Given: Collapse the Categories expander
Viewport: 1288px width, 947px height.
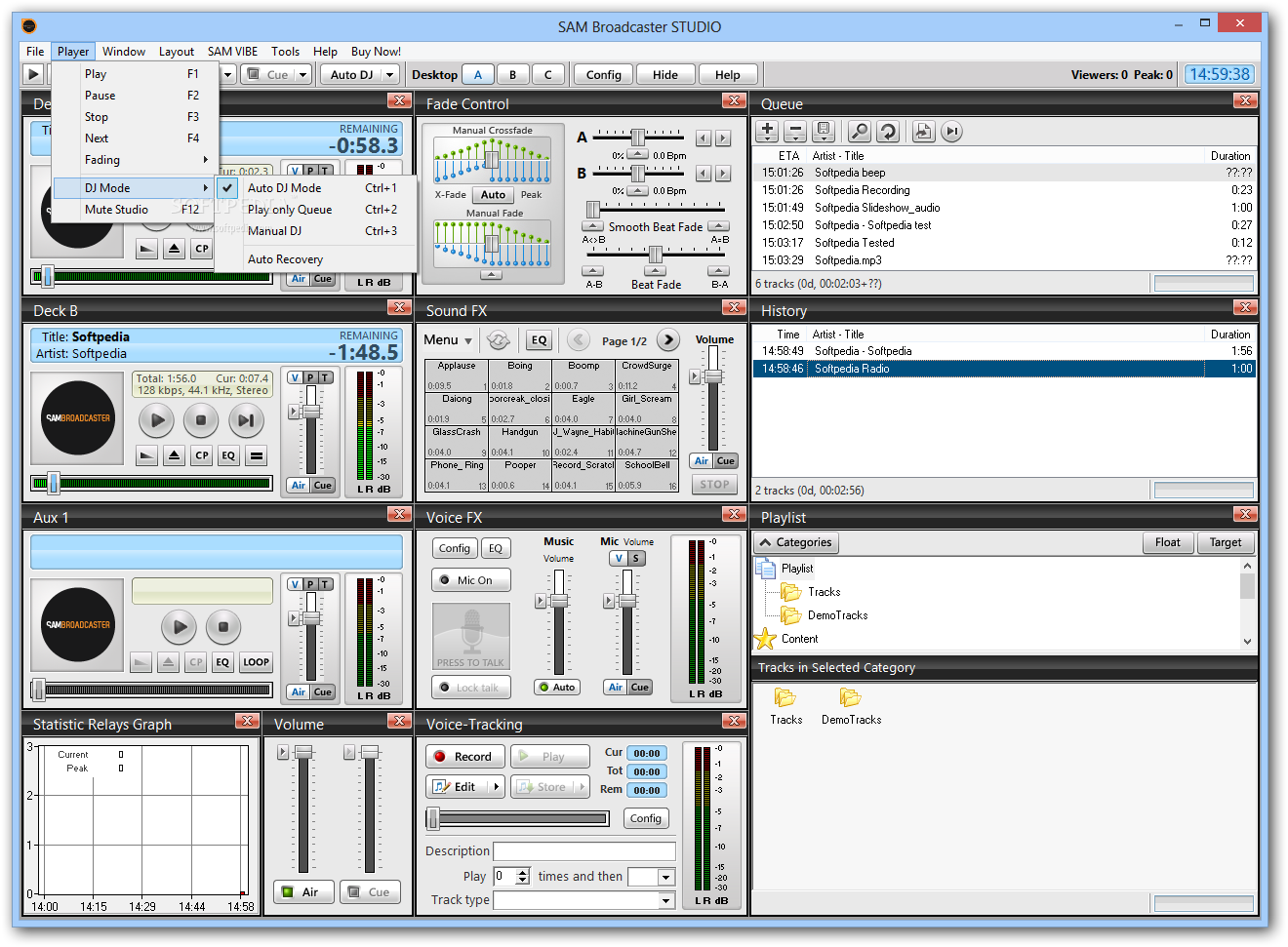Looking at the screenshot, I should click(x=797, y=542).
